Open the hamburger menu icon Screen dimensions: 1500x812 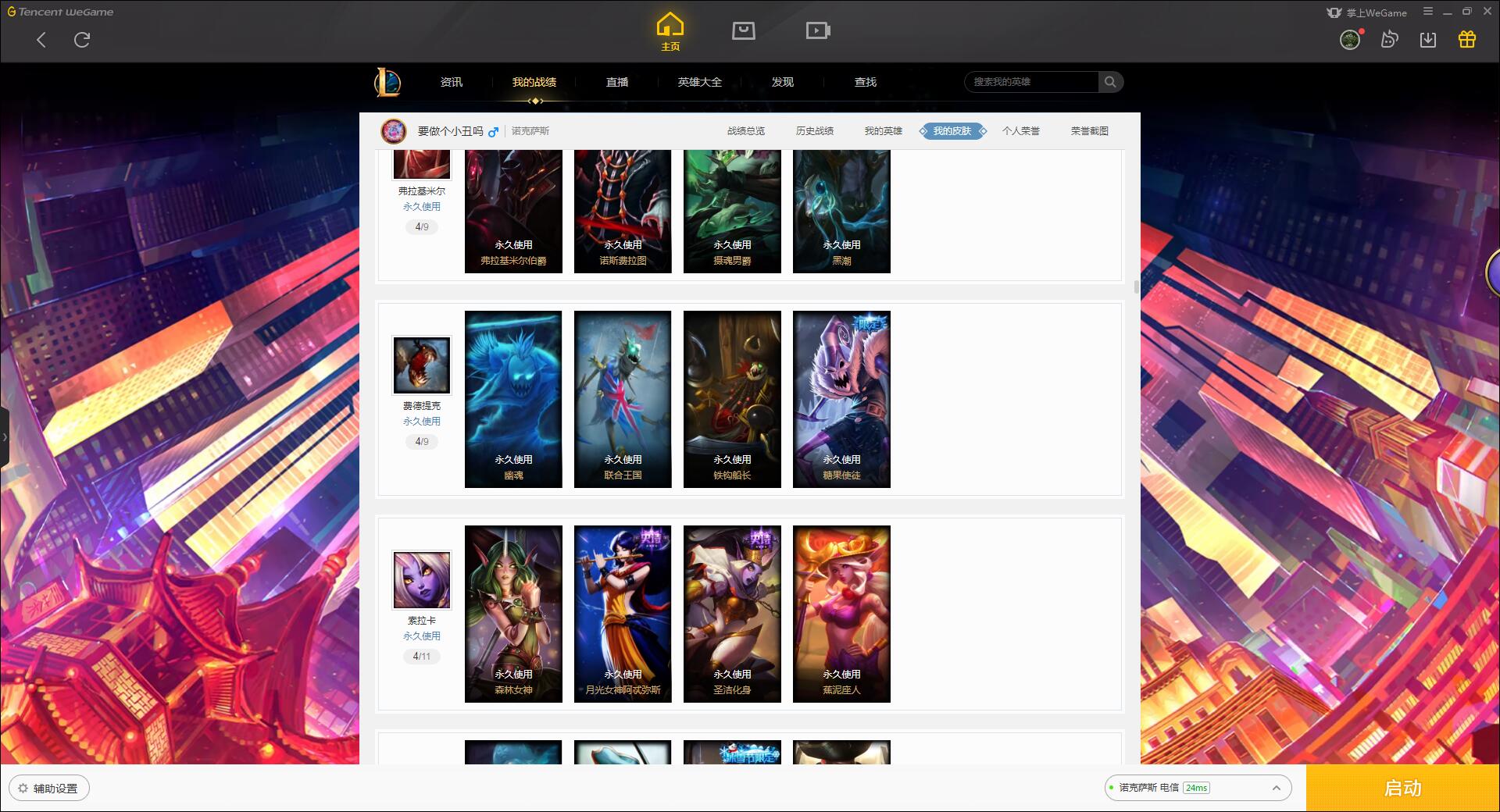click(1428, 12)
